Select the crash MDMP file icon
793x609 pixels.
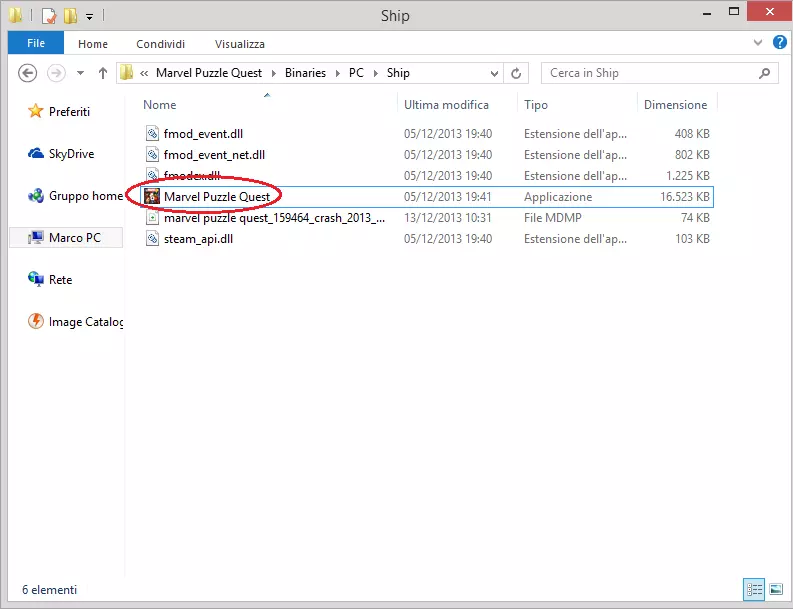pyautogui.click(x=152, y=218)
